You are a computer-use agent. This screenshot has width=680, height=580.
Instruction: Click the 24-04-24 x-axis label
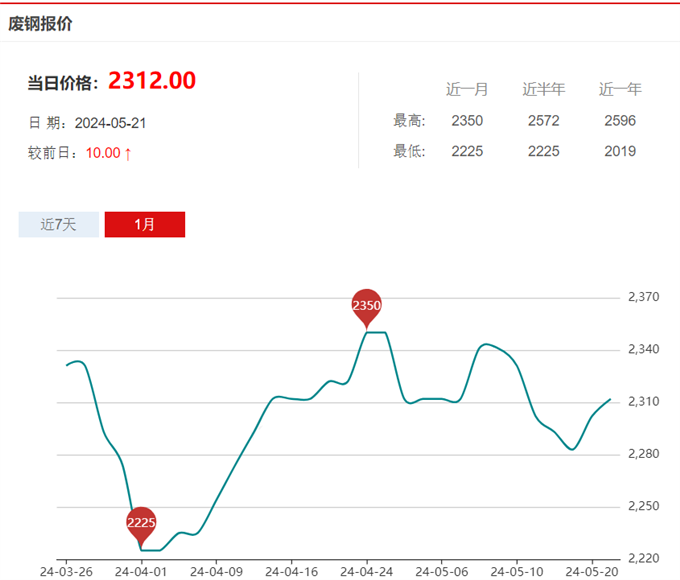click(366, 572)
